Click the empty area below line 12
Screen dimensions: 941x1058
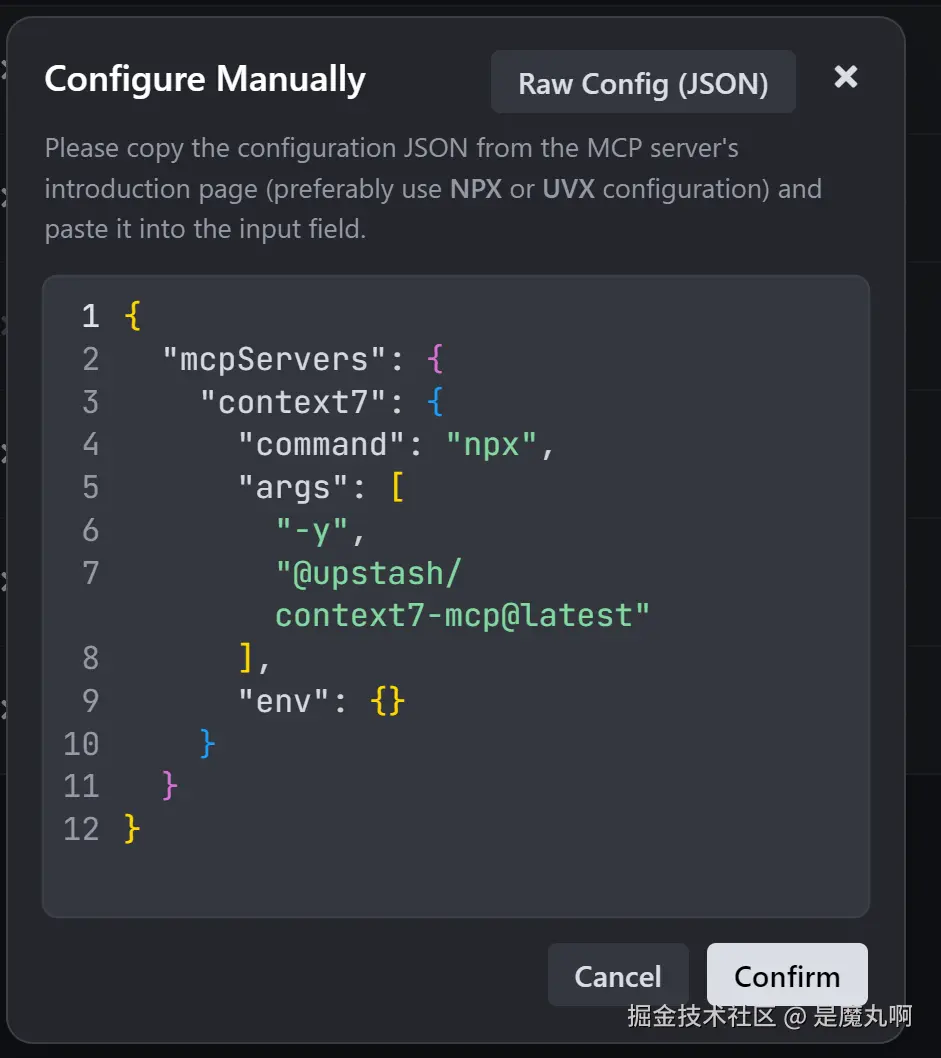click(x=455, y=879)
